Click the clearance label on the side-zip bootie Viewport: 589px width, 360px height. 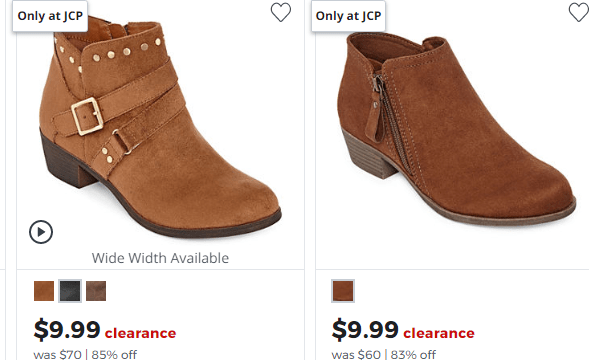pyautogui.click(x=439, y=333)
